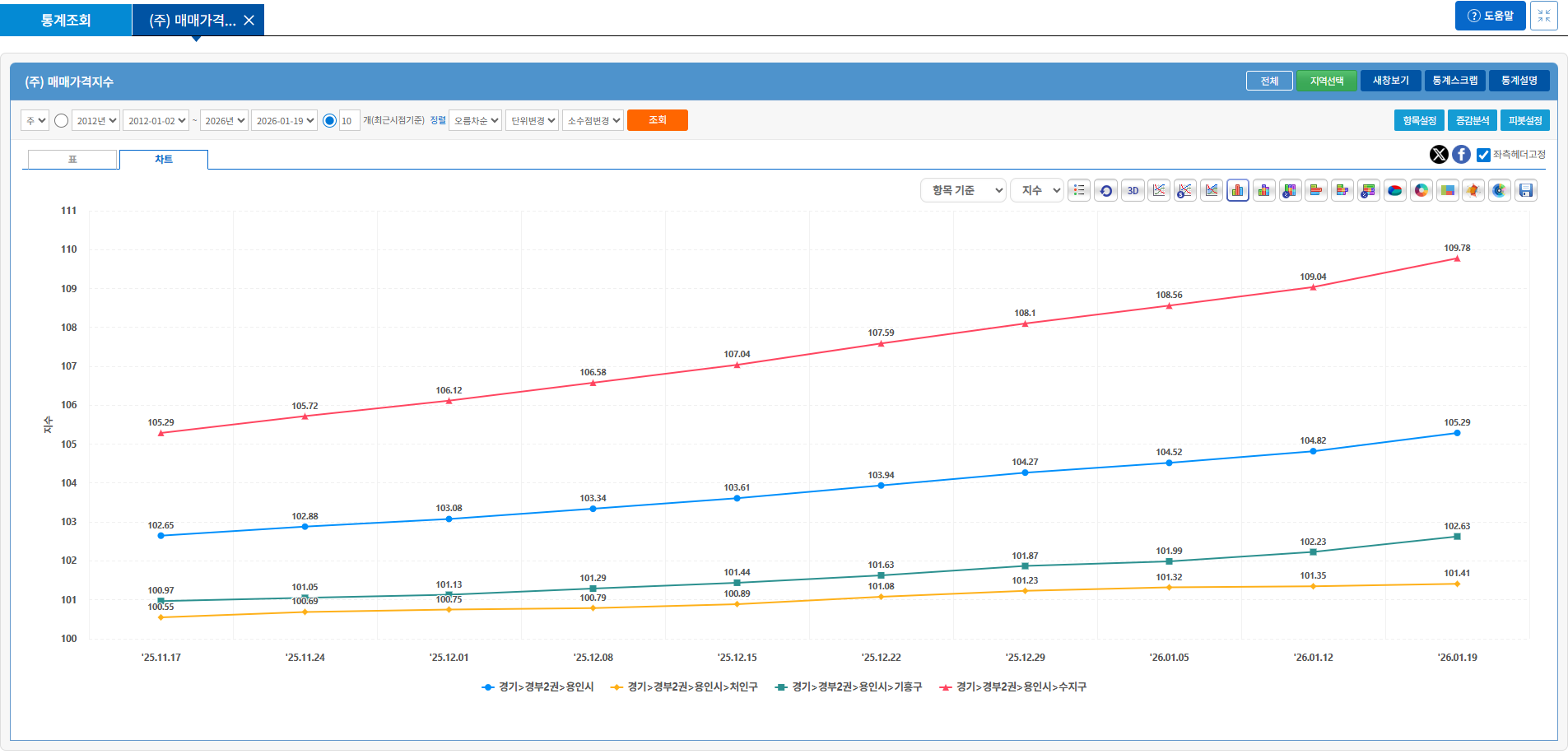Click the 새창보기 button

tap(1391, 81)
